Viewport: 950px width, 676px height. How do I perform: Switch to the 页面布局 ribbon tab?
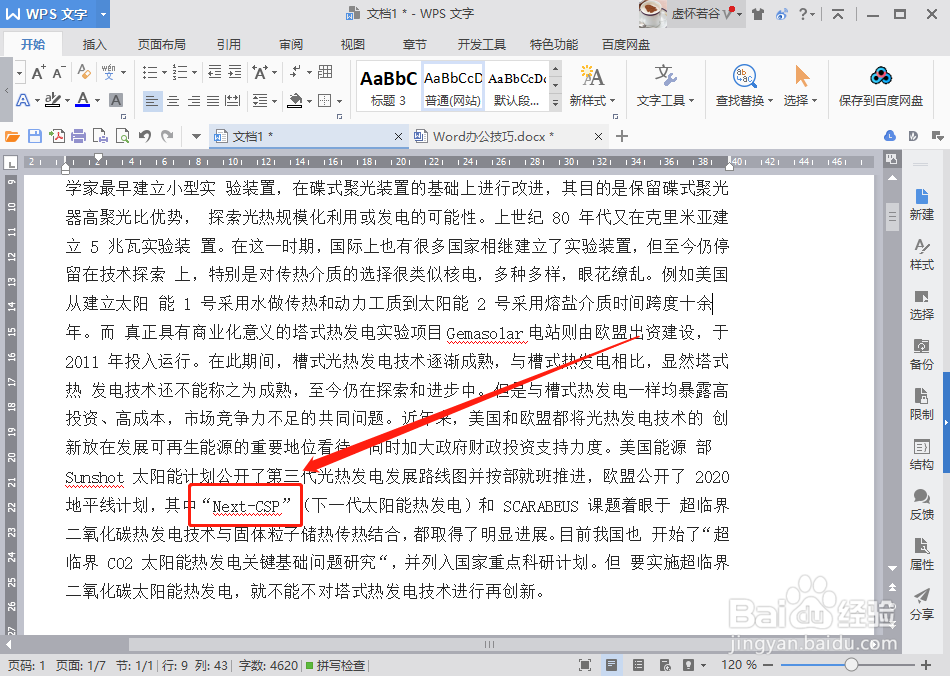click(162, 44)
